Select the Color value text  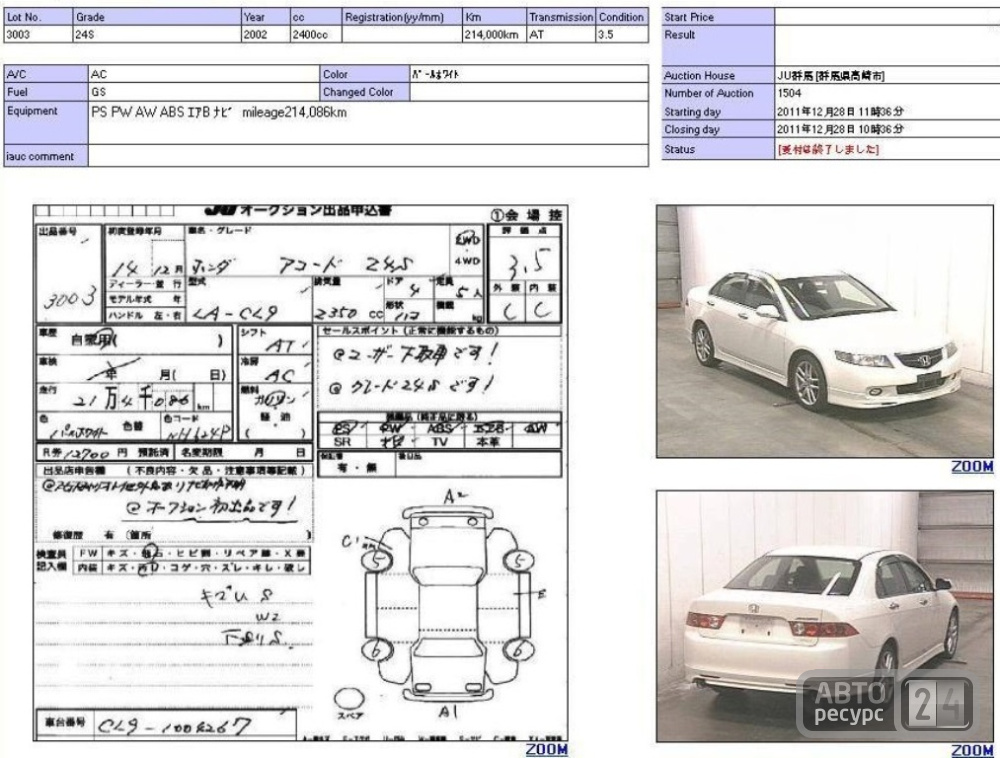pos(436,74)
